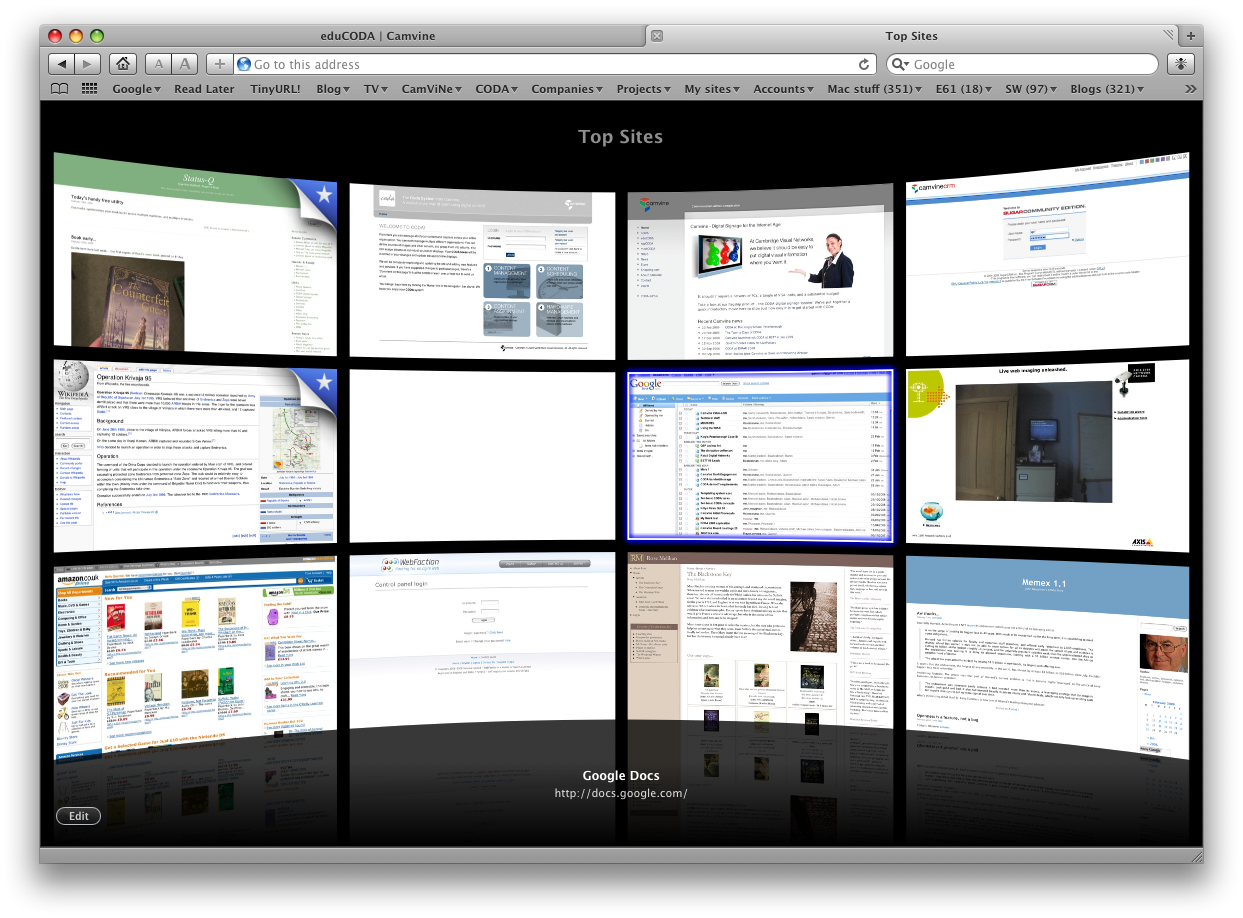Click the bug report button
This screenshot has height=918, width=1243.
pyautogui.click(x=1183, y=64)
